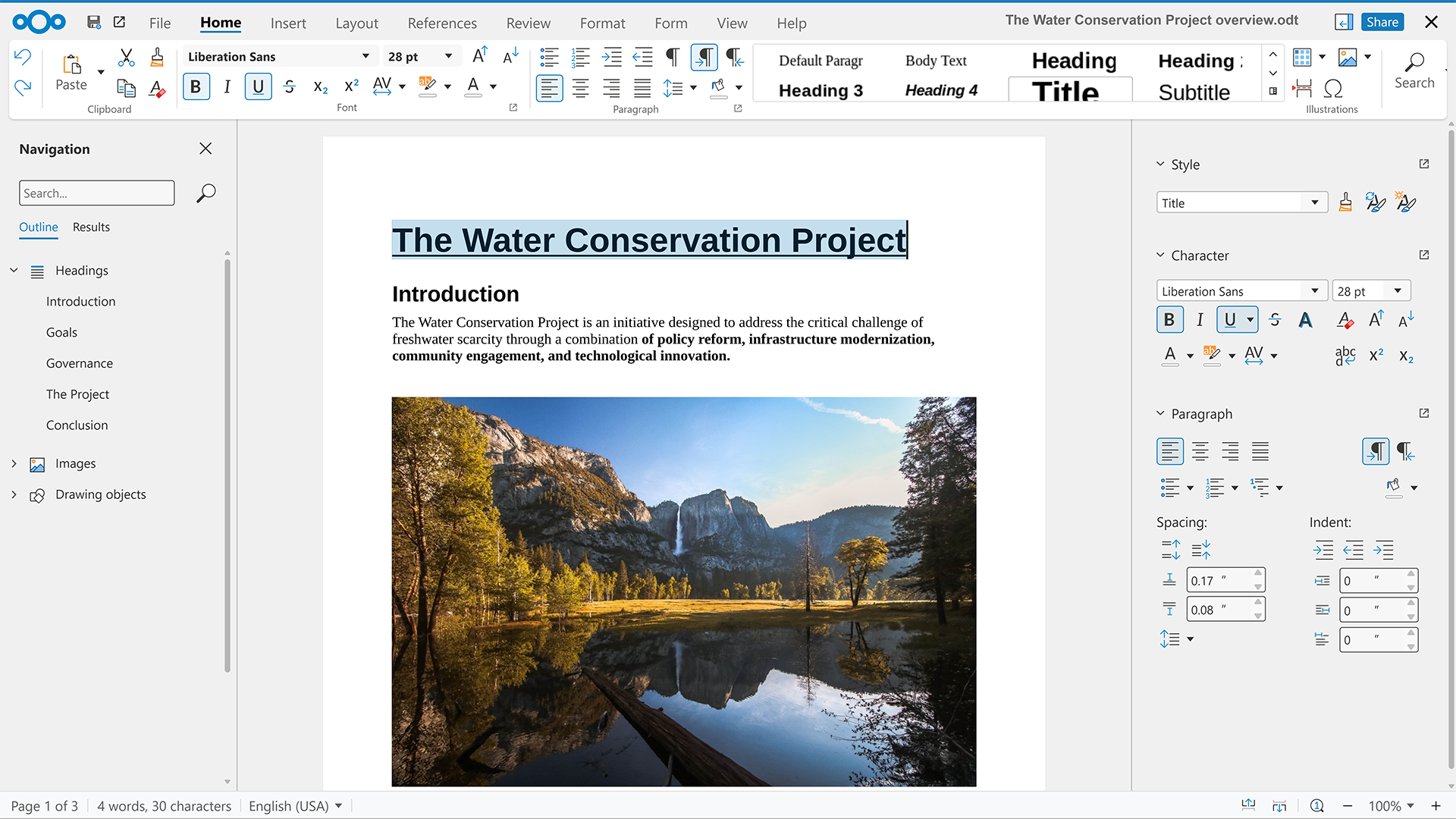
Task: Toggle justified paragraph alignment
Action: (642, 86)
